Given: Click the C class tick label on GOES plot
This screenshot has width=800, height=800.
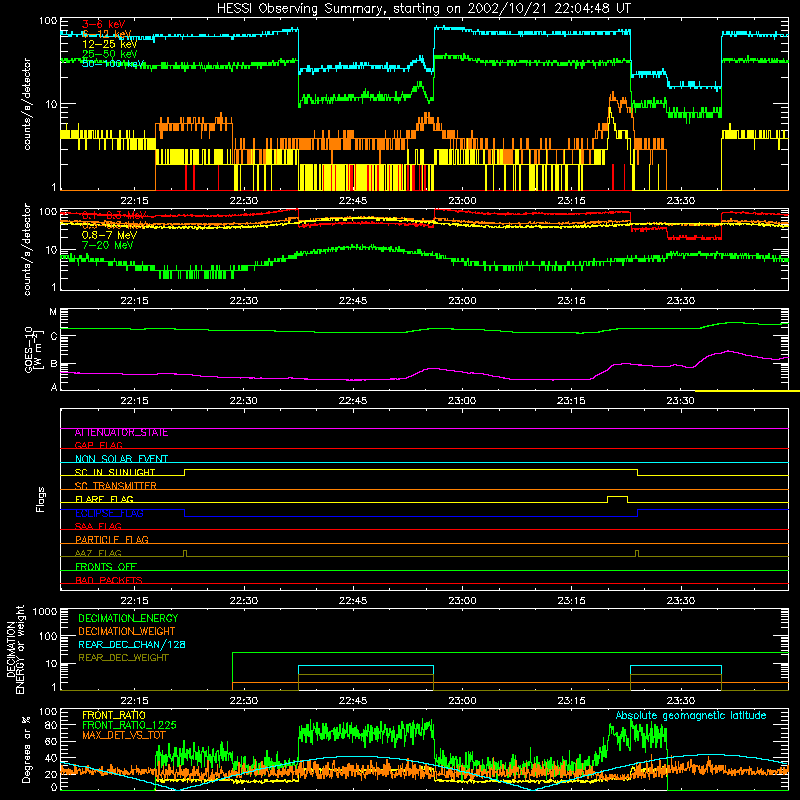Looking at the screenshot, I should point(54,336).
